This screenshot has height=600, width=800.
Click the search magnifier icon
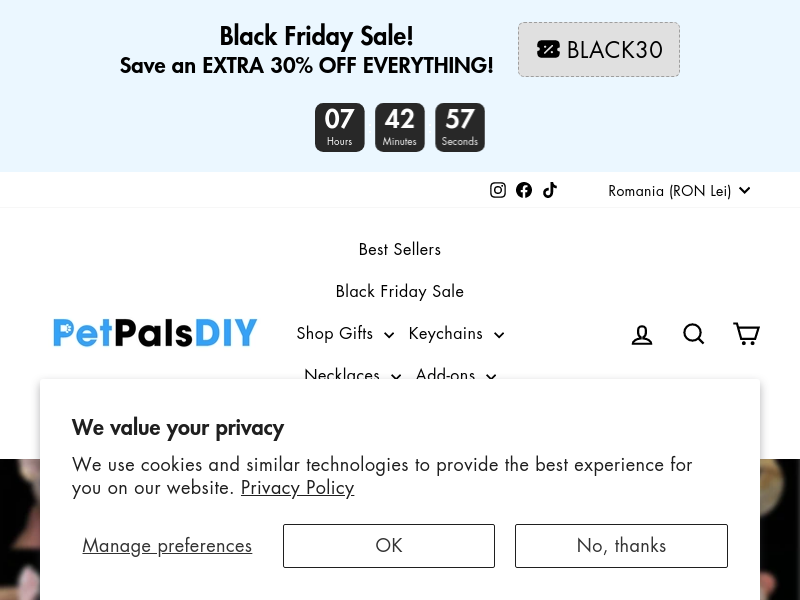[694, 334]
